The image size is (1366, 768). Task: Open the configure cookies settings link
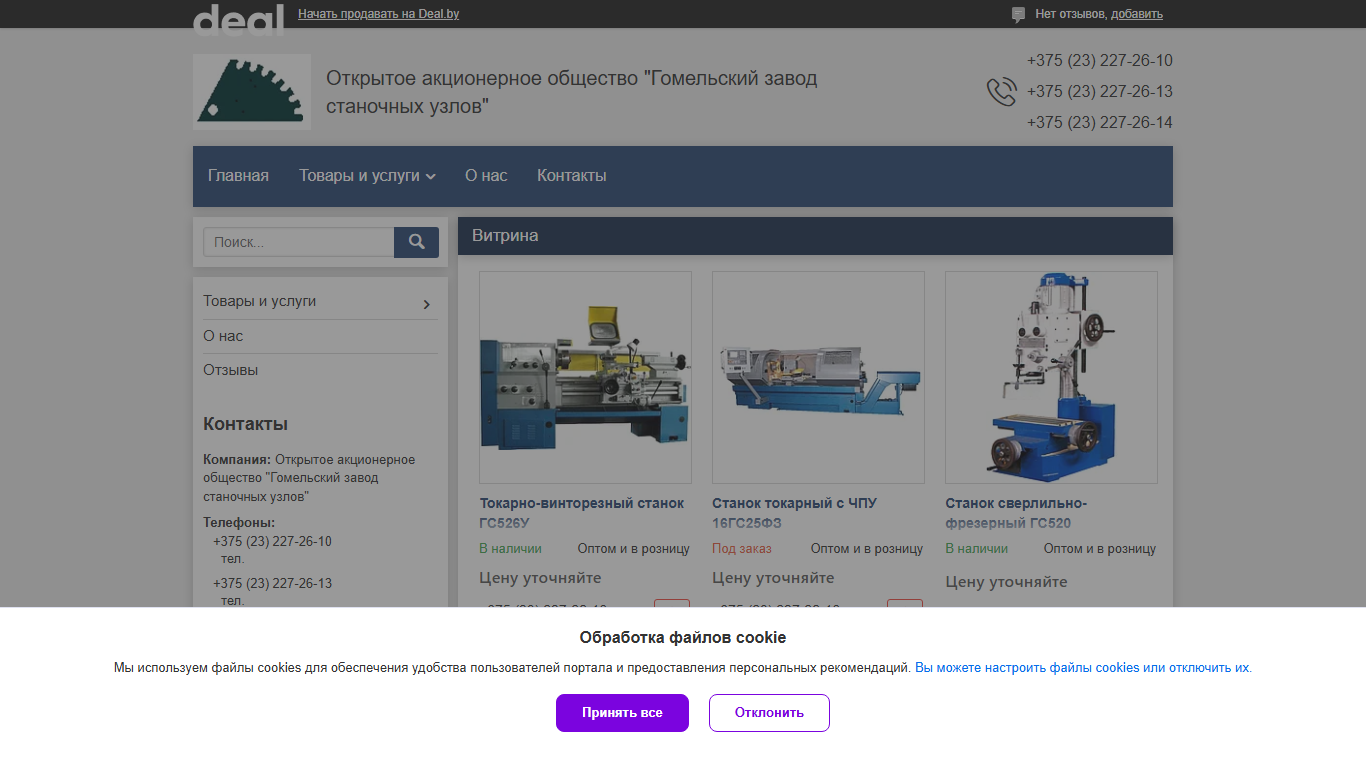(1083, 668)
